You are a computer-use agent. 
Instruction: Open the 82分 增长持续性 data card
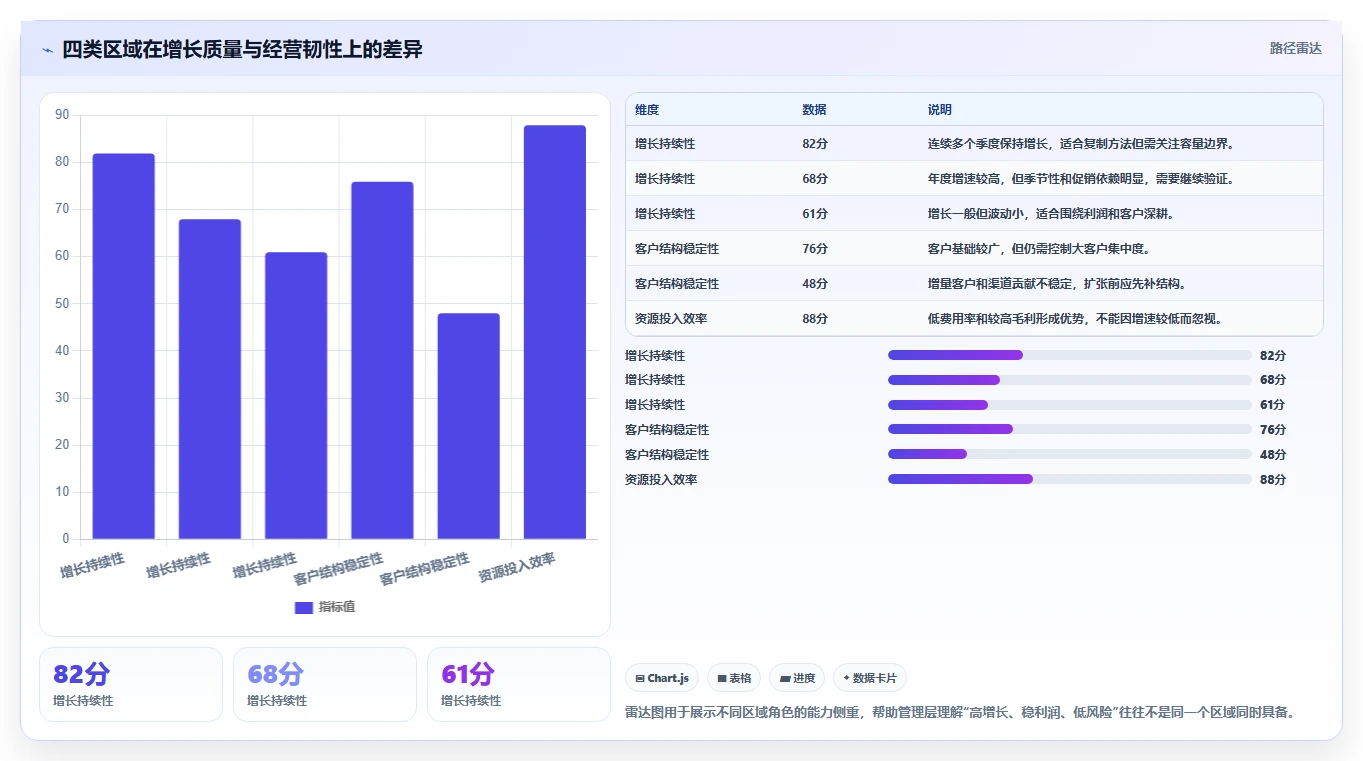point(131,684)
